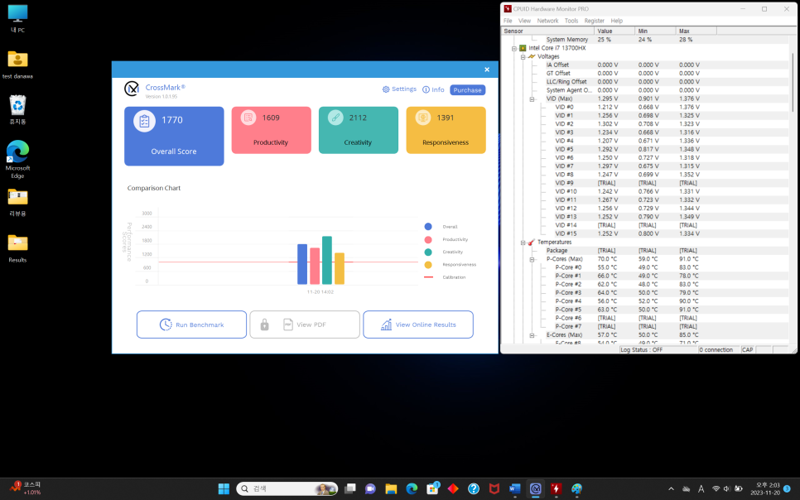Open the clock showing 2023-11-20
This screenshot has height=500, width=800.
[765, 489]
